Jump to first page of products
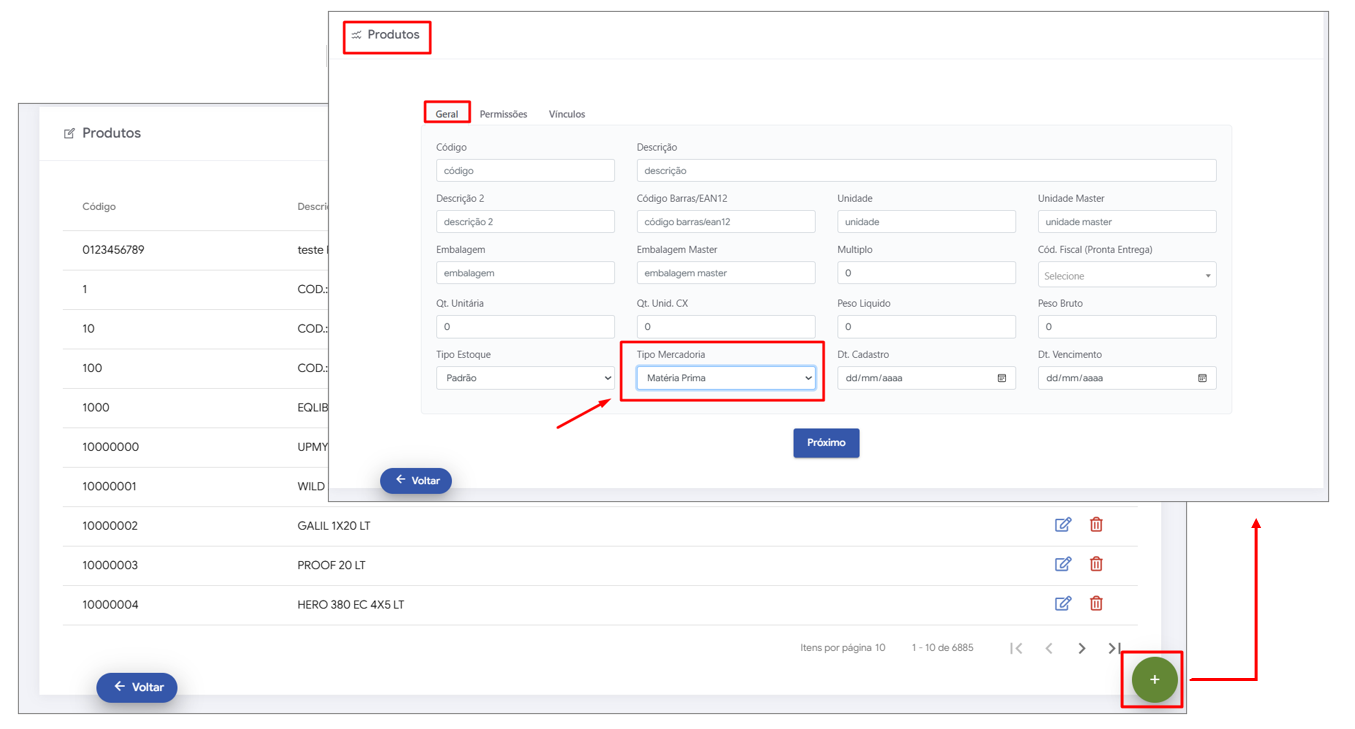The width and height of the screenshot is (1355, 729). (x=1016, y=648)
